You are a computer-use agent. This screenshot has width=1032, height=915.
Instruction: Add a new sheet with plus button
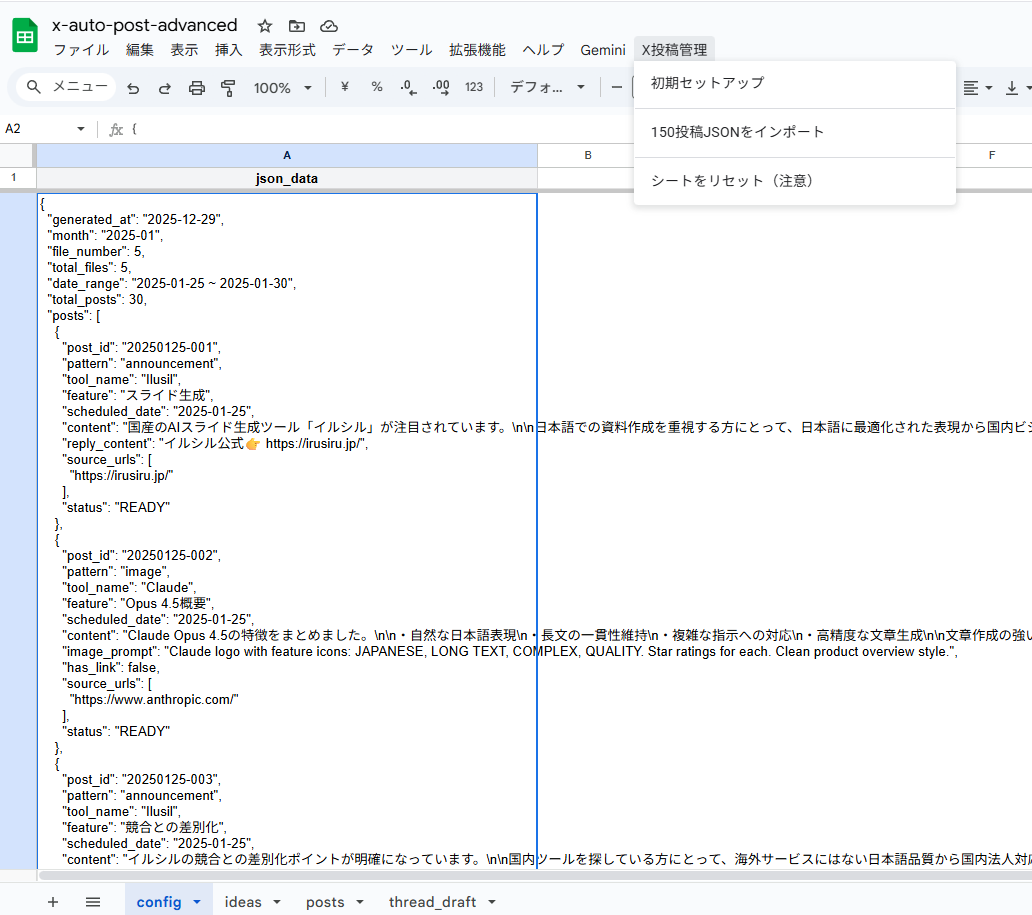(x=53, y=902)
